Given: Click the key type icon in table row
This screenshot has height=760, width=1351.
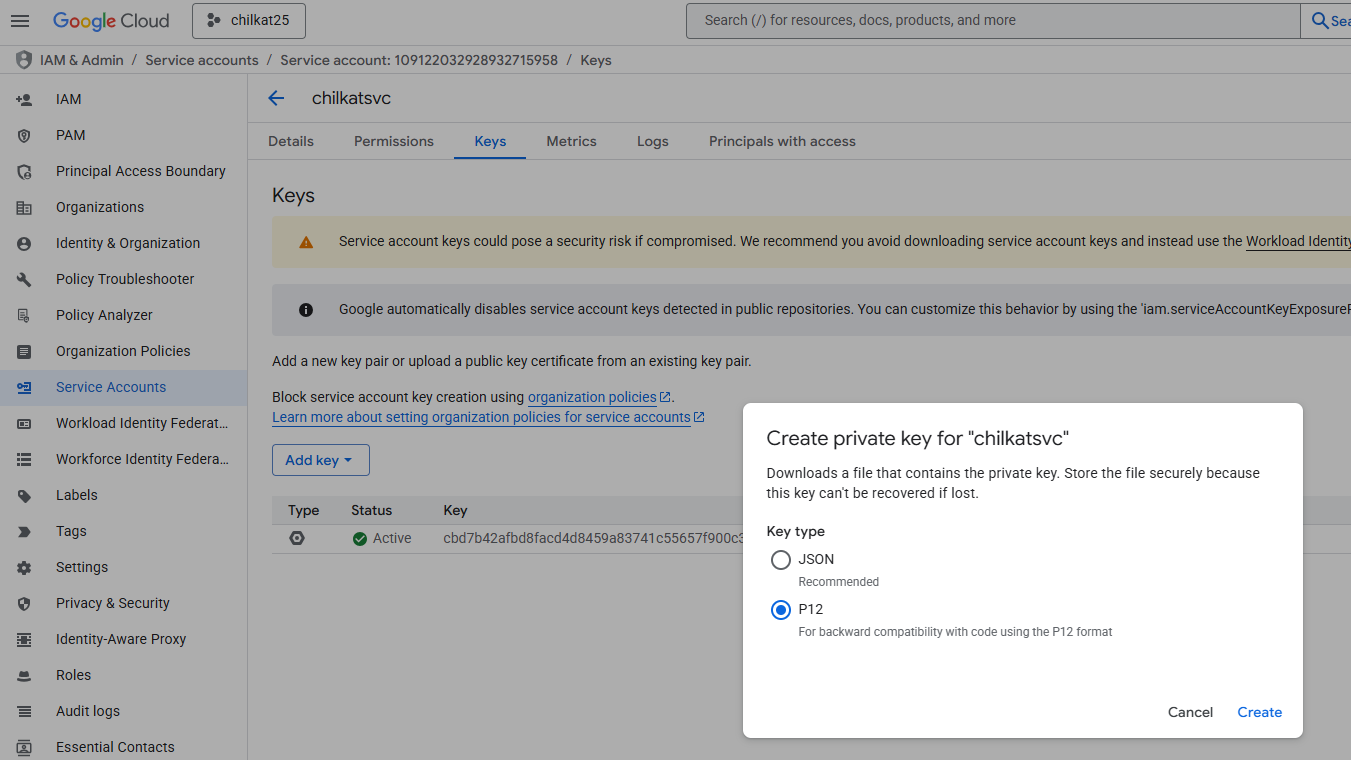Looking at the screenshot, I should 297,538.
